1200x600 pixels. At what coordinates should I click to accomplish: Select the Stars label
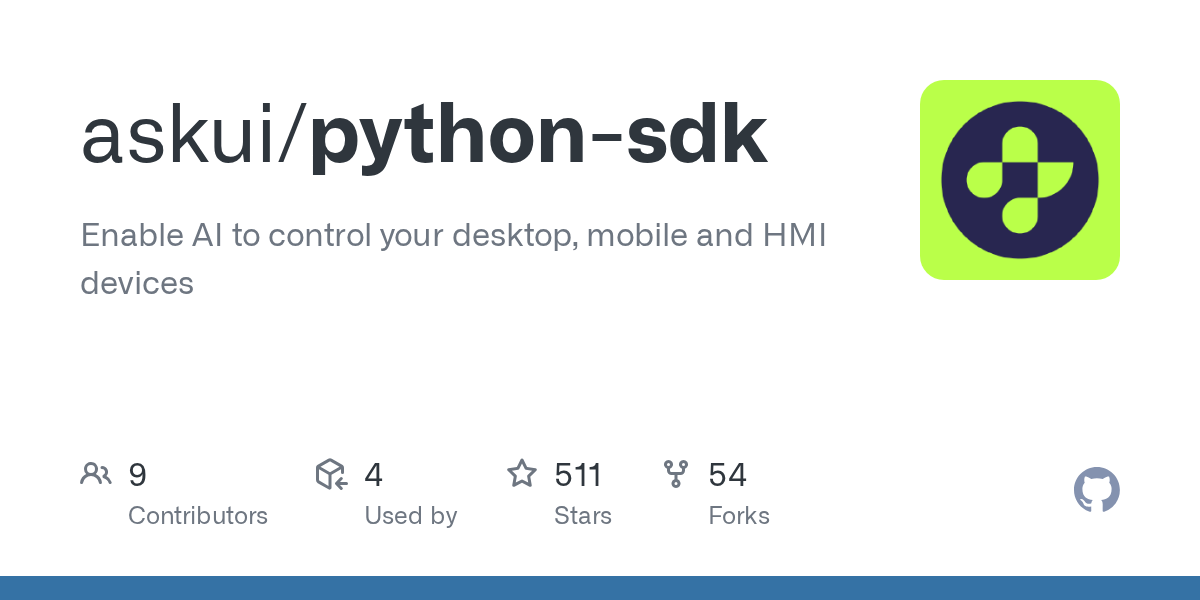tap(582, 516)
